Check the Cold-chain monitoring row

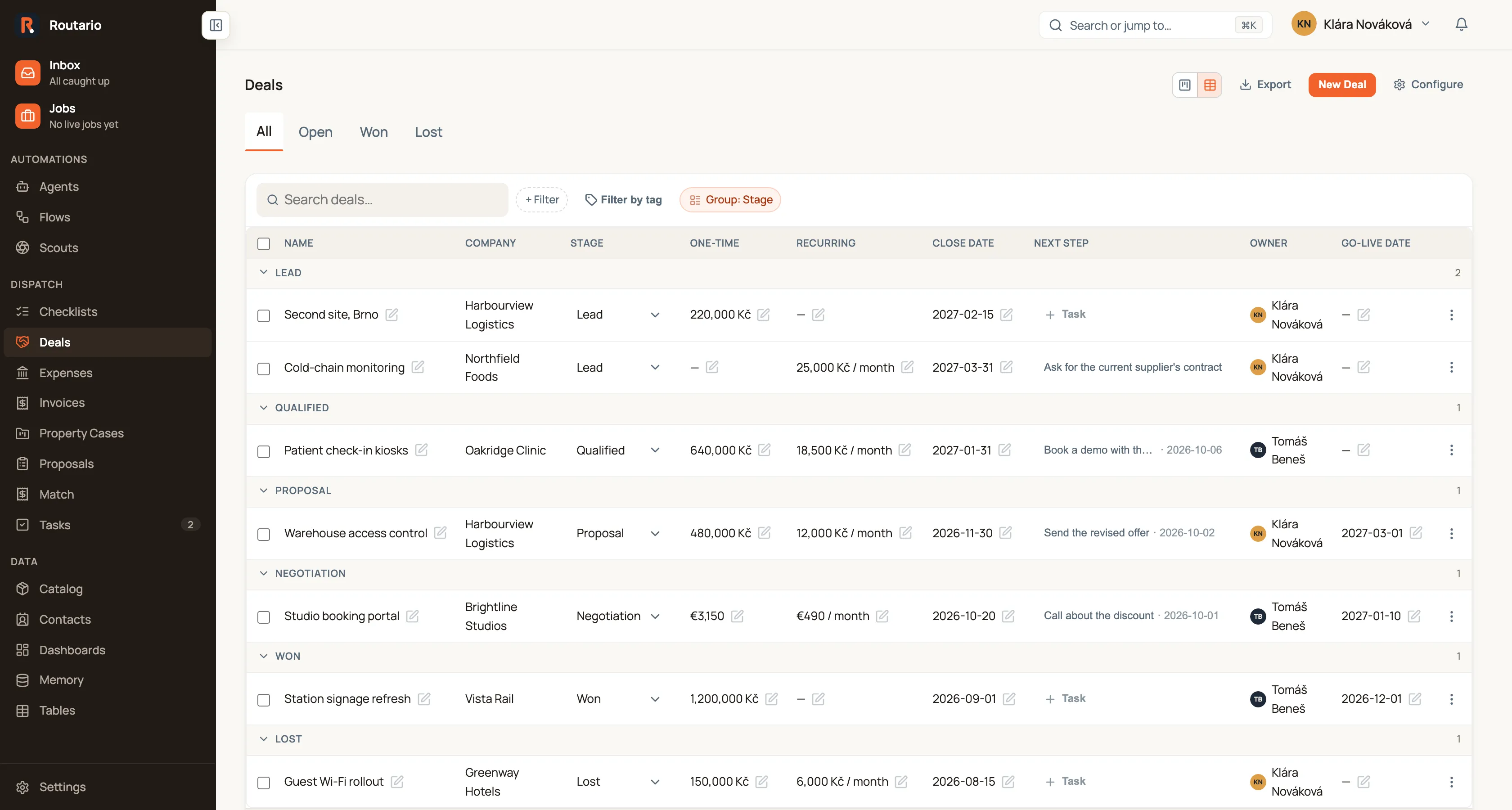(x=264, y=369)
